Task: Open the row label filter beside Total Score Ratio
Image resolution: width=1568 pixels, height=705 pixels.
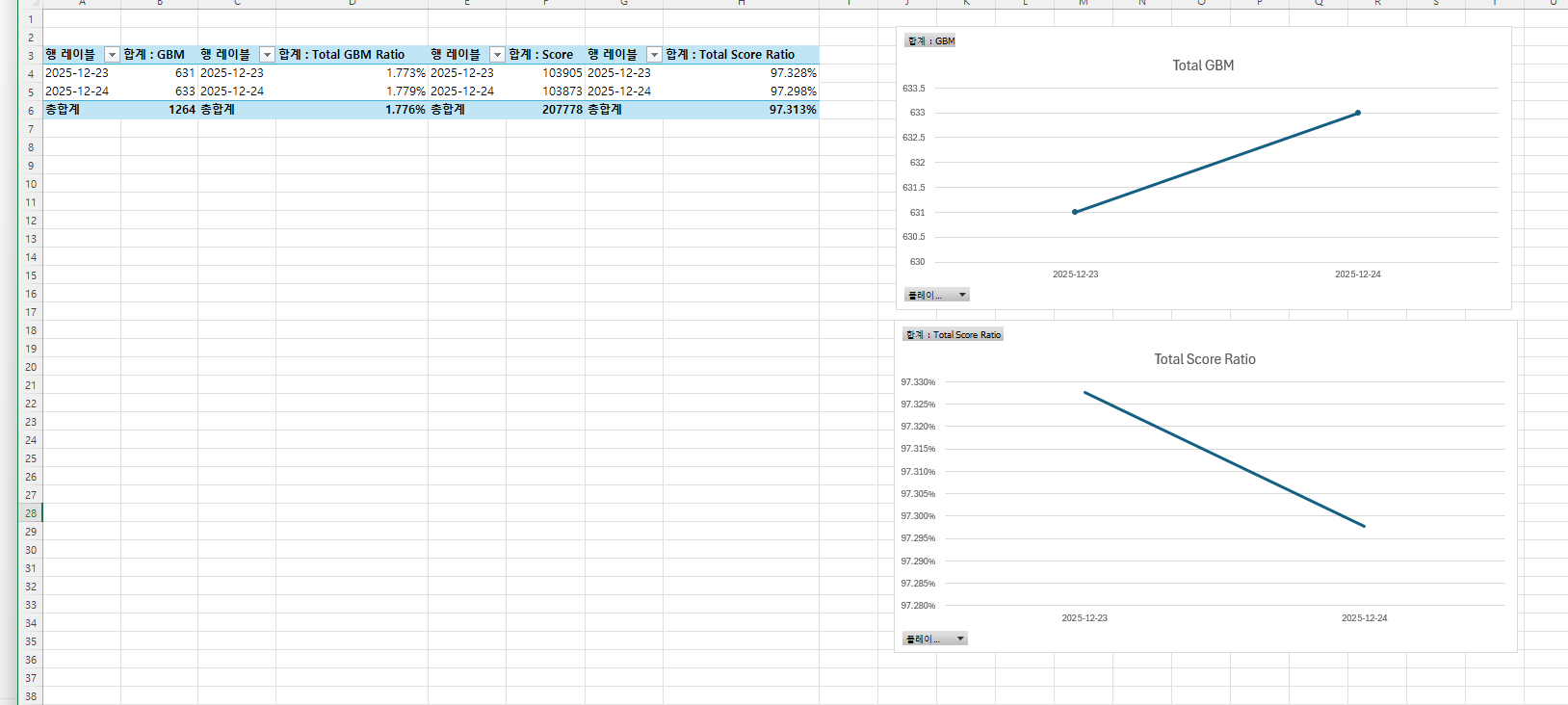Action: 654,55
